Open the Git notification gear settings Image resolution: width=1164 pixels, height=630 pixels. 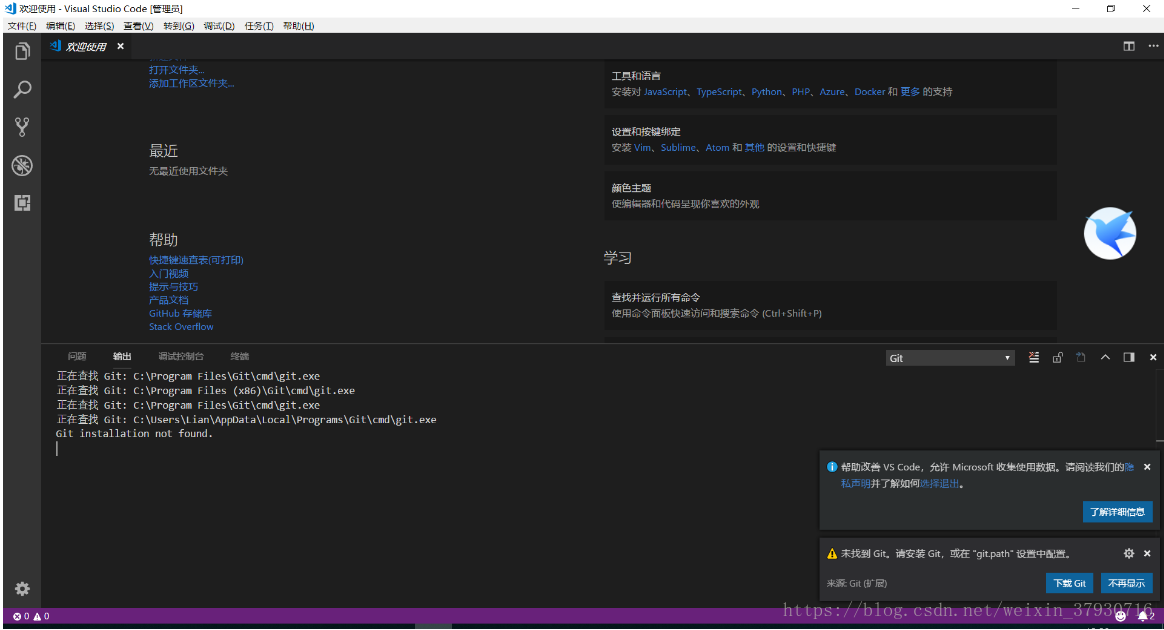1128,554
